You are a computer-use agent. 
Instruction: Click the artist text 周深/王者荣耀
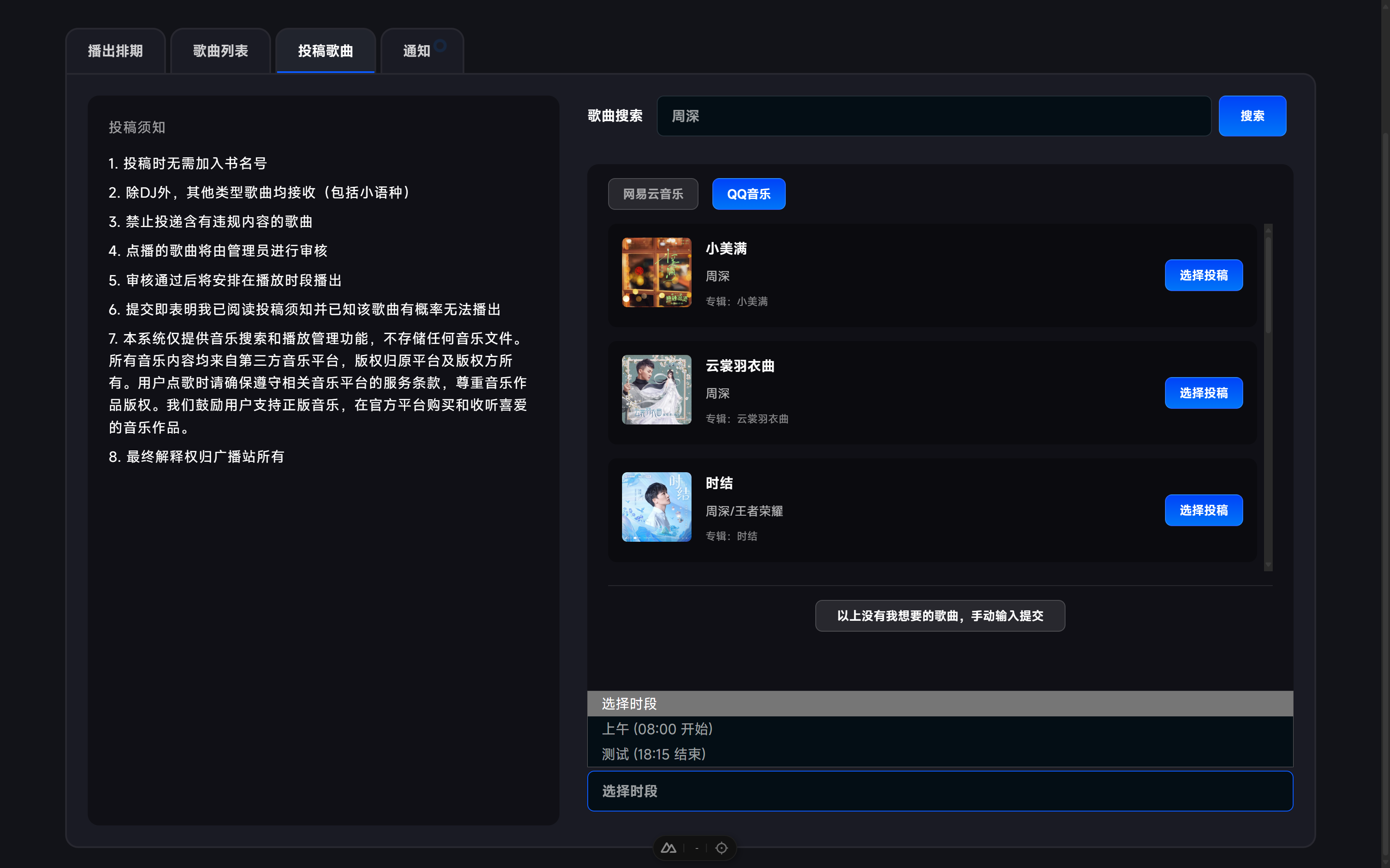coord(744,511)
